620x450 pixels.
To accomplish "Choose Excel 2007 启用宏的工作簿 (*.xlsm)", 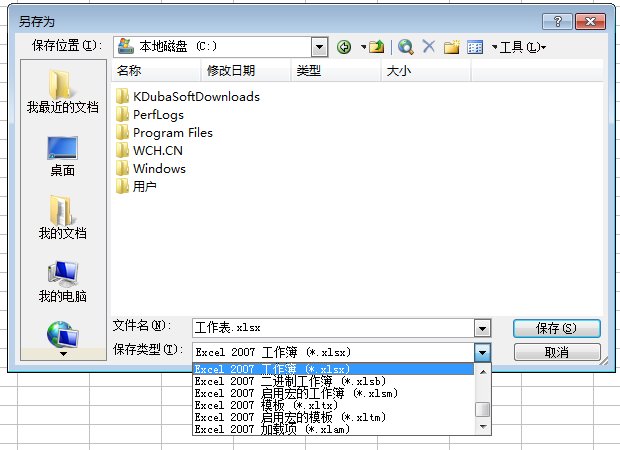I will 333,393.
